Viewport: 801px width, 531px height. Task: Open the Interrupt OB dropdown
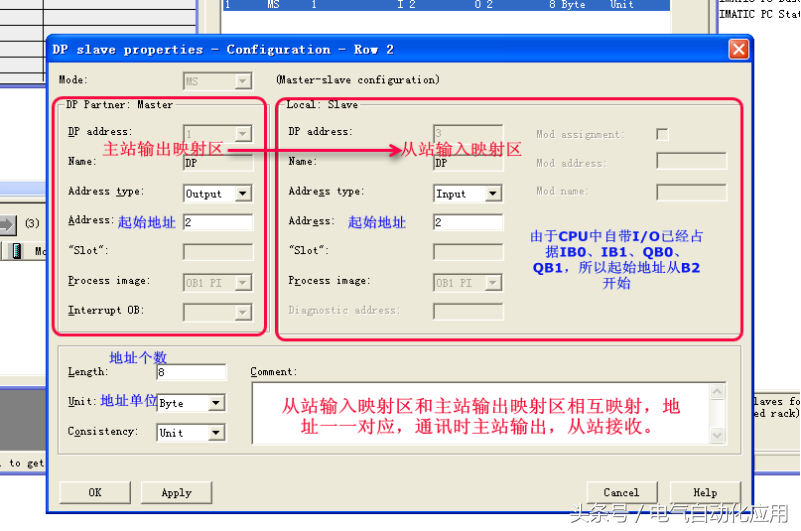243,313
